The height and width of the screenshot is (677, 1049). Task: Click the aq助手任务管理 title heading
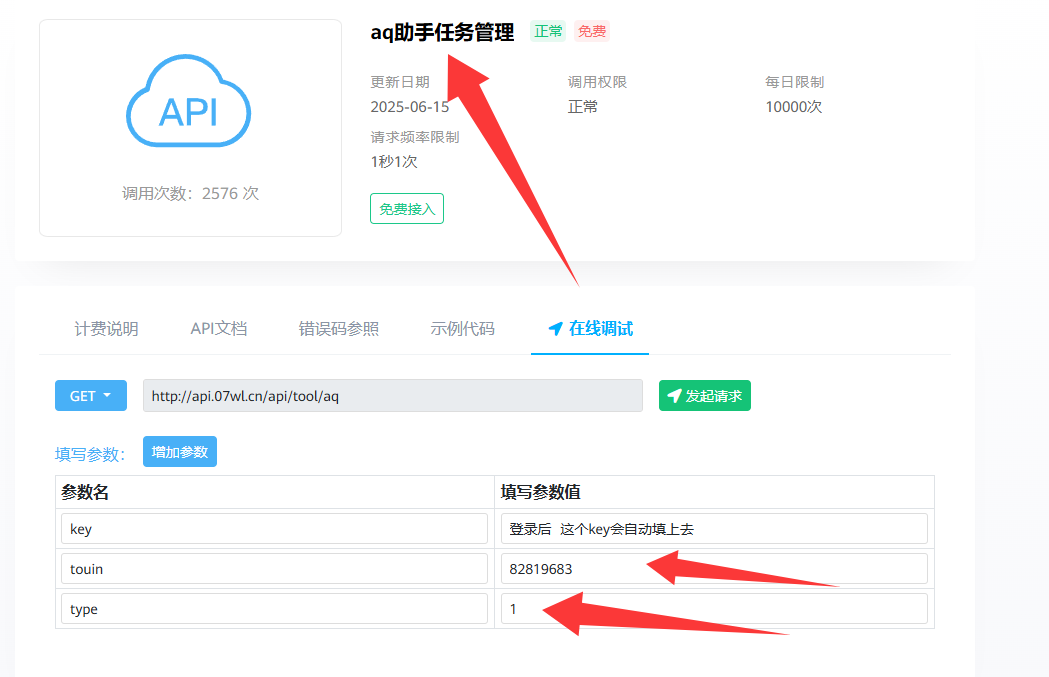pyautogui.click(x=442, y=32)
